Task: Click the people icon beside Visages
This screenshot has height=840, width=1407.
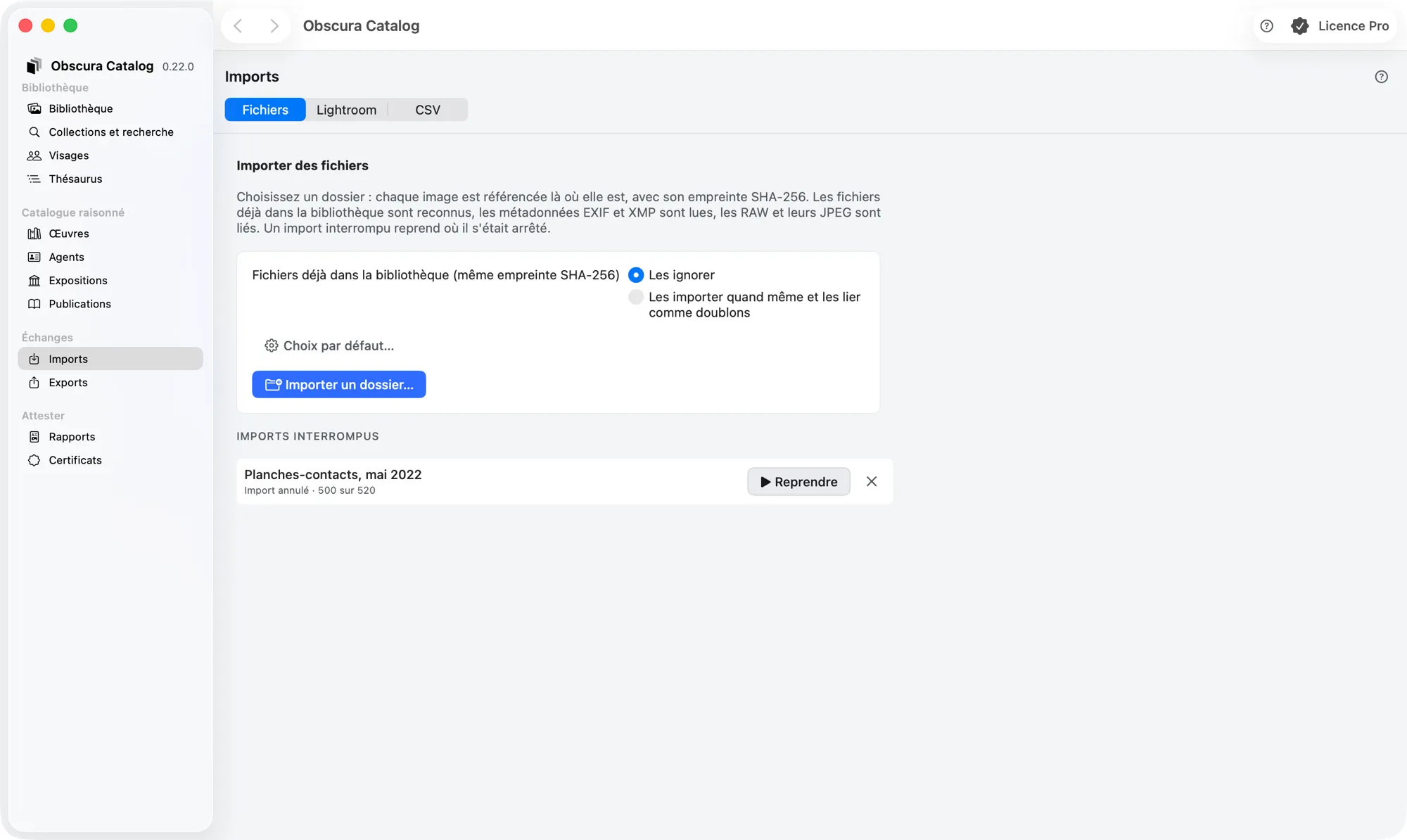Action: click(34, 155)
